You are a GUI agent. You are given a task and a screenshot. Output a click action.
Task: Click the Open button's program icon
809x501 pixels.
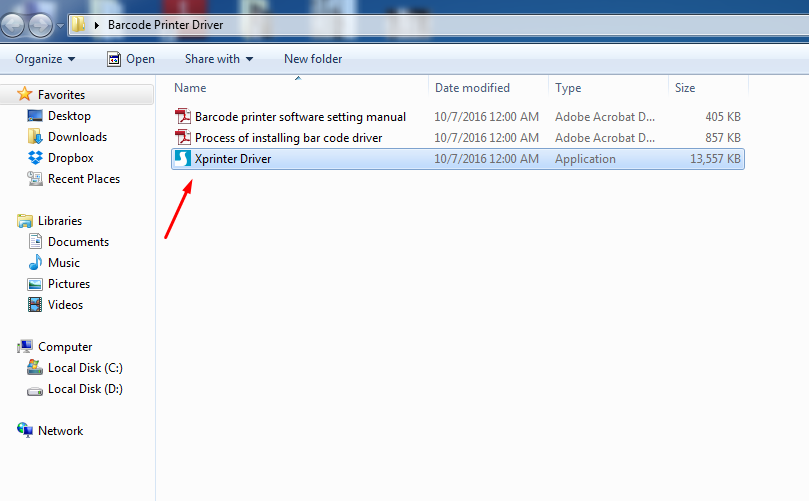[114, 59]
